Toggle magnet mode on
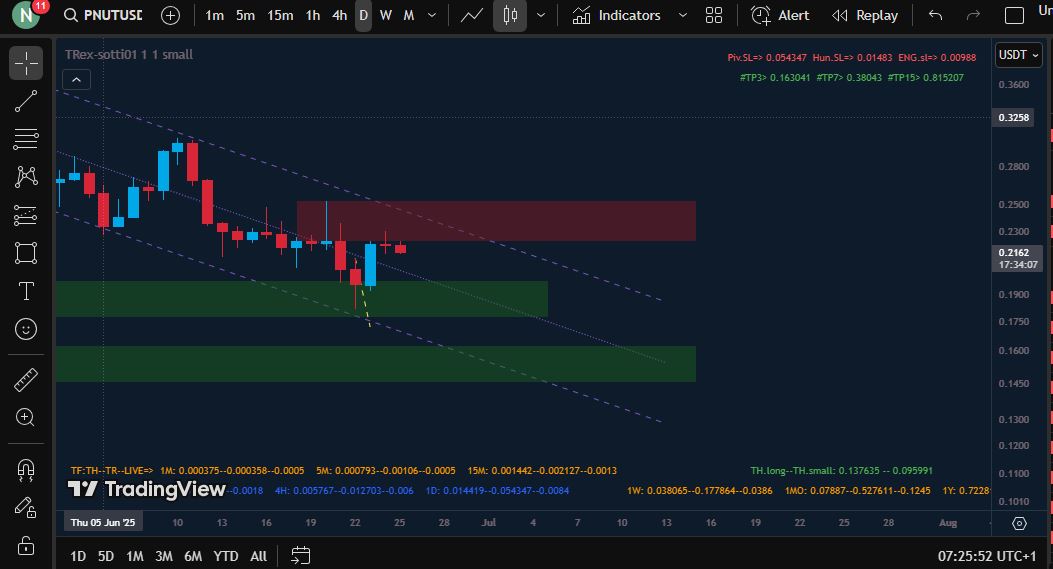Image resolution: width=1053 pixels, height=569 pixels. pyautogui.click(x=26, y=468)
